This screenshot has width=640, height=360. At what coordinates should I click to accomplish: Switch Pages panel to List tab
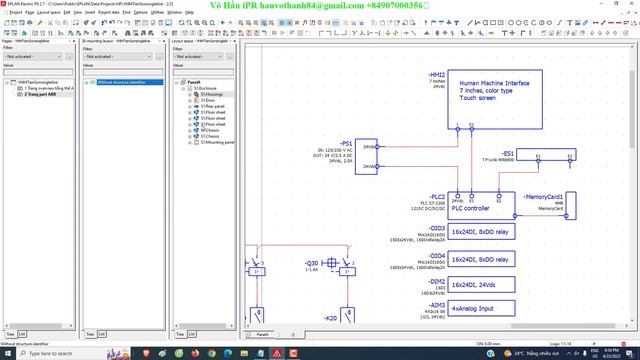pos(22,334)
